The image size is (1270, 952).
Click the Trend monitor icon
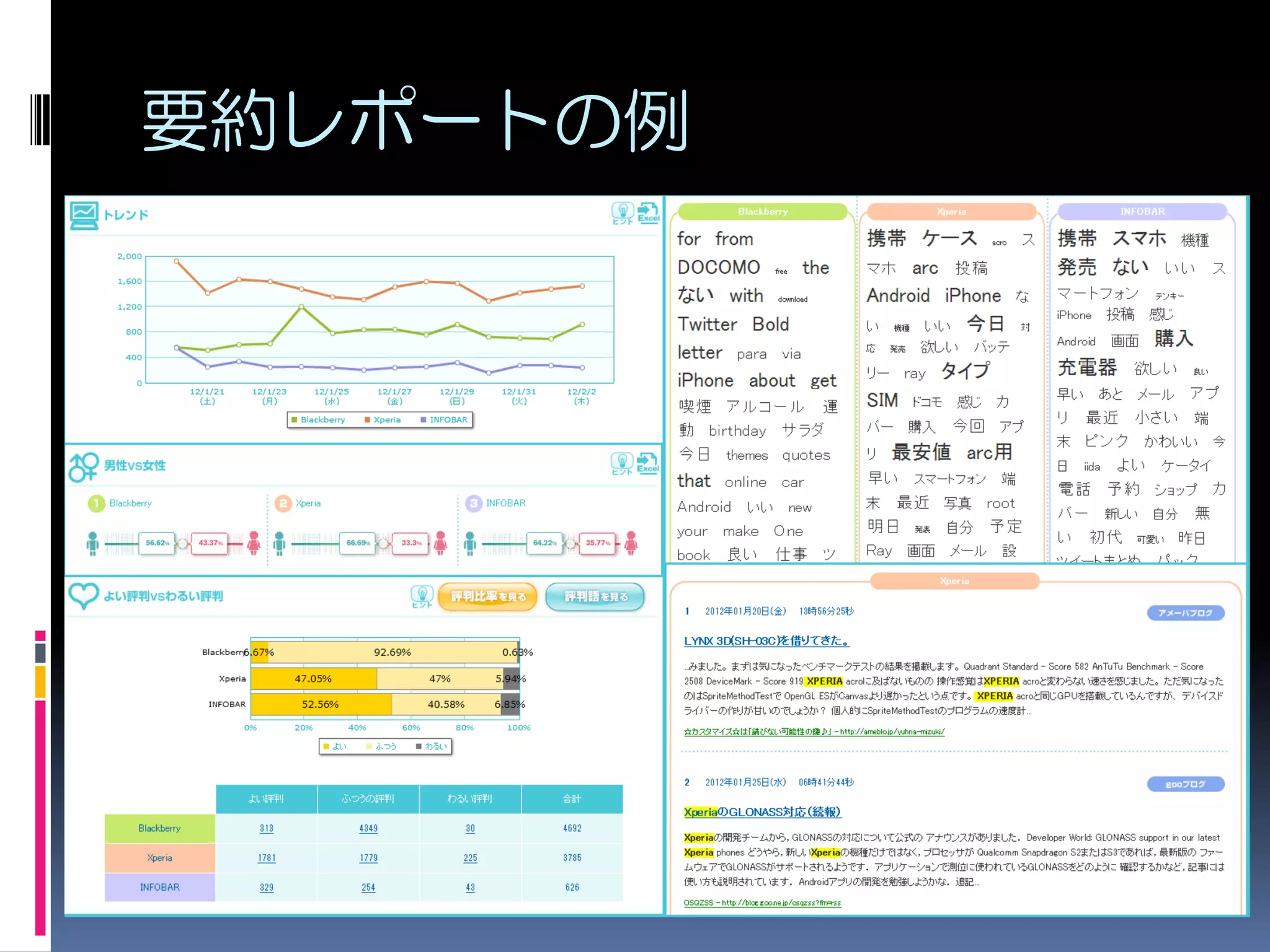84,215
